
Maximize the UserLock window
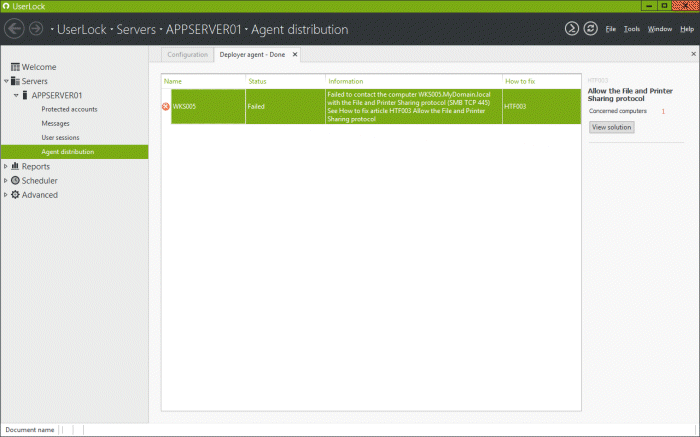(664, 6)
